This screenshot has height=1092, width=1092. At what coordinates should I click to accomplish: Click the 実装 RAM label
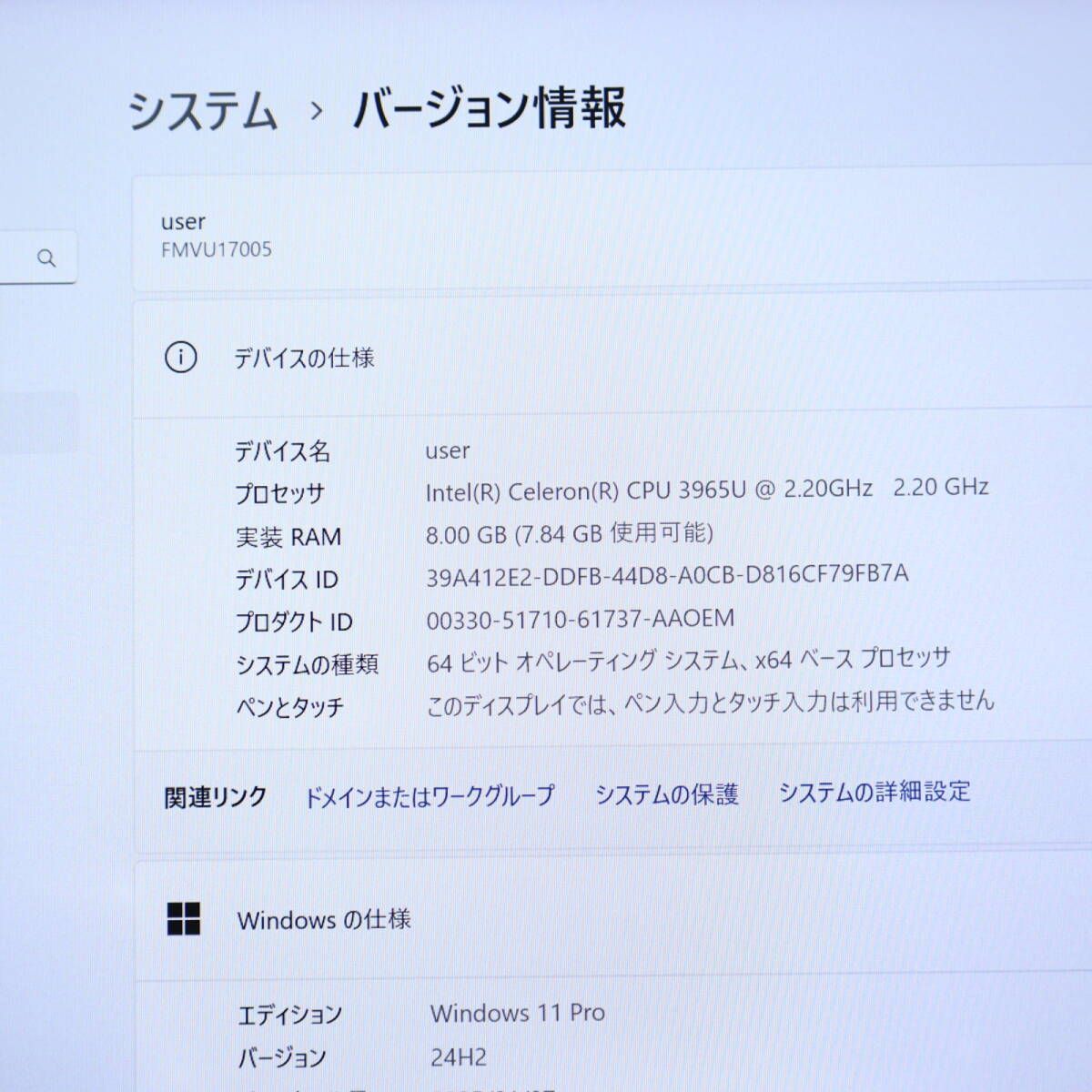click(x=288, y=537)
